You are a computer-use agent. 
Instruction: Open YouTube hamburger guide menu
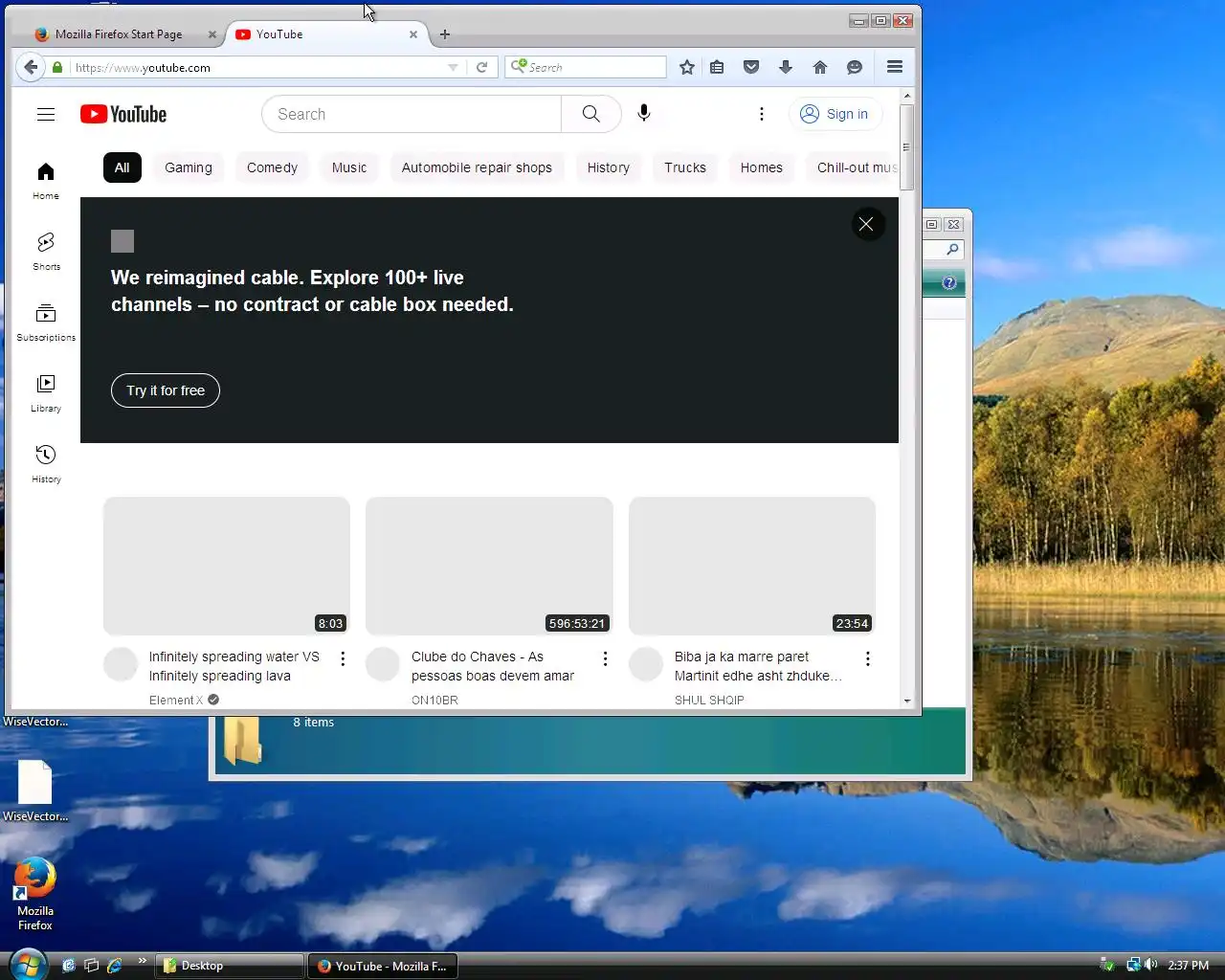46,114
